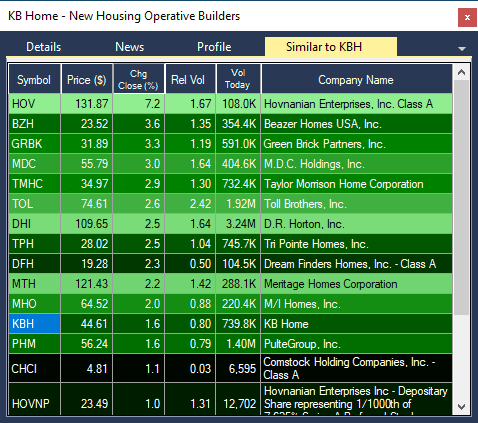Select the MHO symbol cell
The width and height of the screenshot is (478, 423).
point(34,304)
